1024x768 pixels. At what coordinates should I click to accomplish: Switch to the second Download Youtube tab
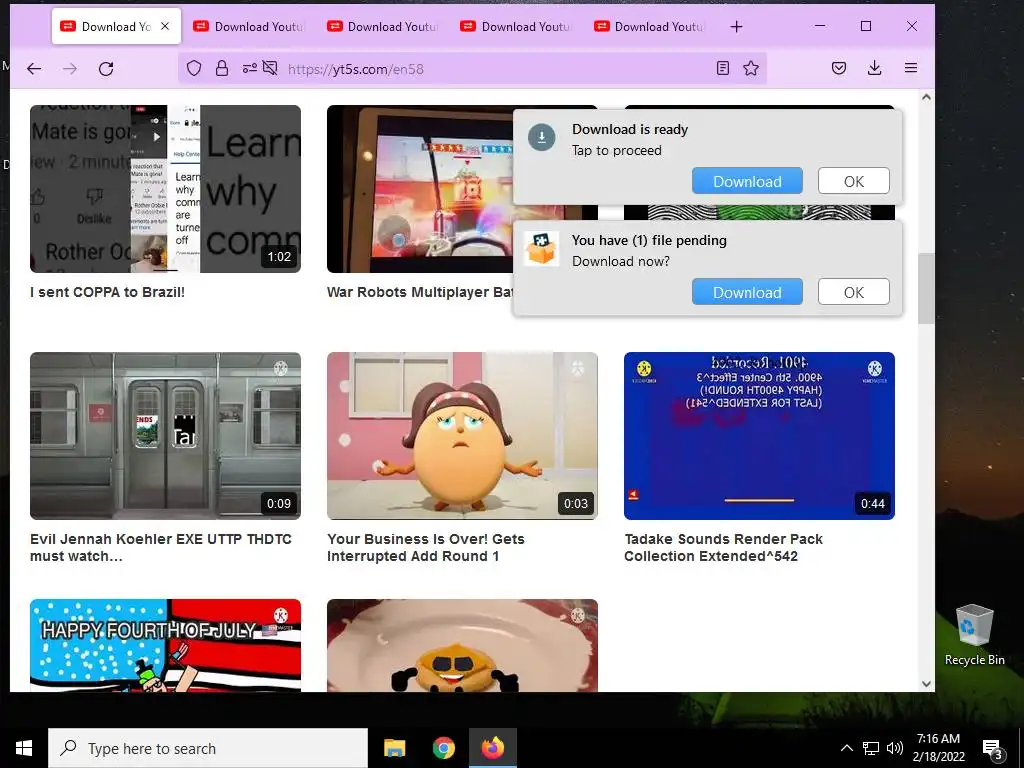tap(249, 27)
